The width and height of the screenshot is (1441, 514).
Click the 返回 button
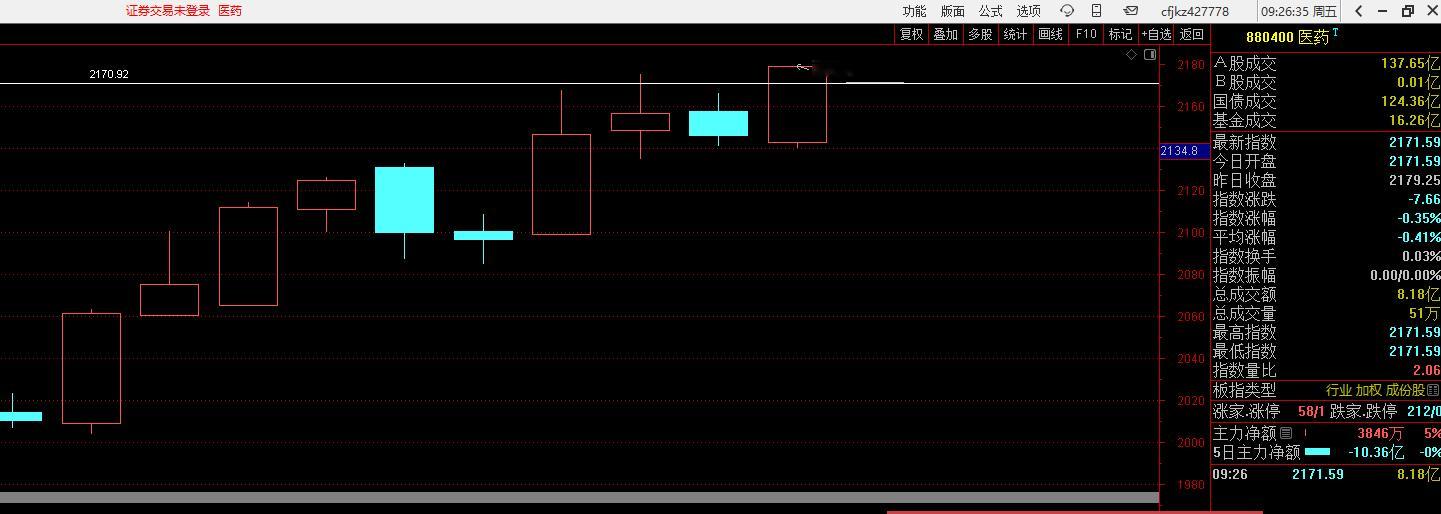[1192, 34]
